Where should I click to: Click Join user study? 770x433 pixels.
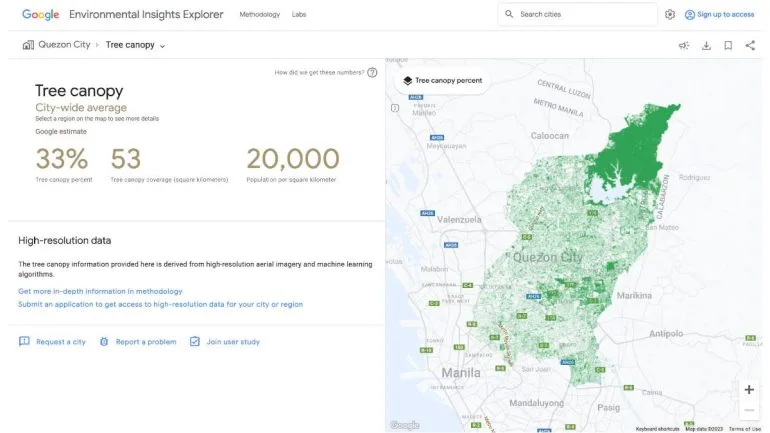(x=233, y=342)
